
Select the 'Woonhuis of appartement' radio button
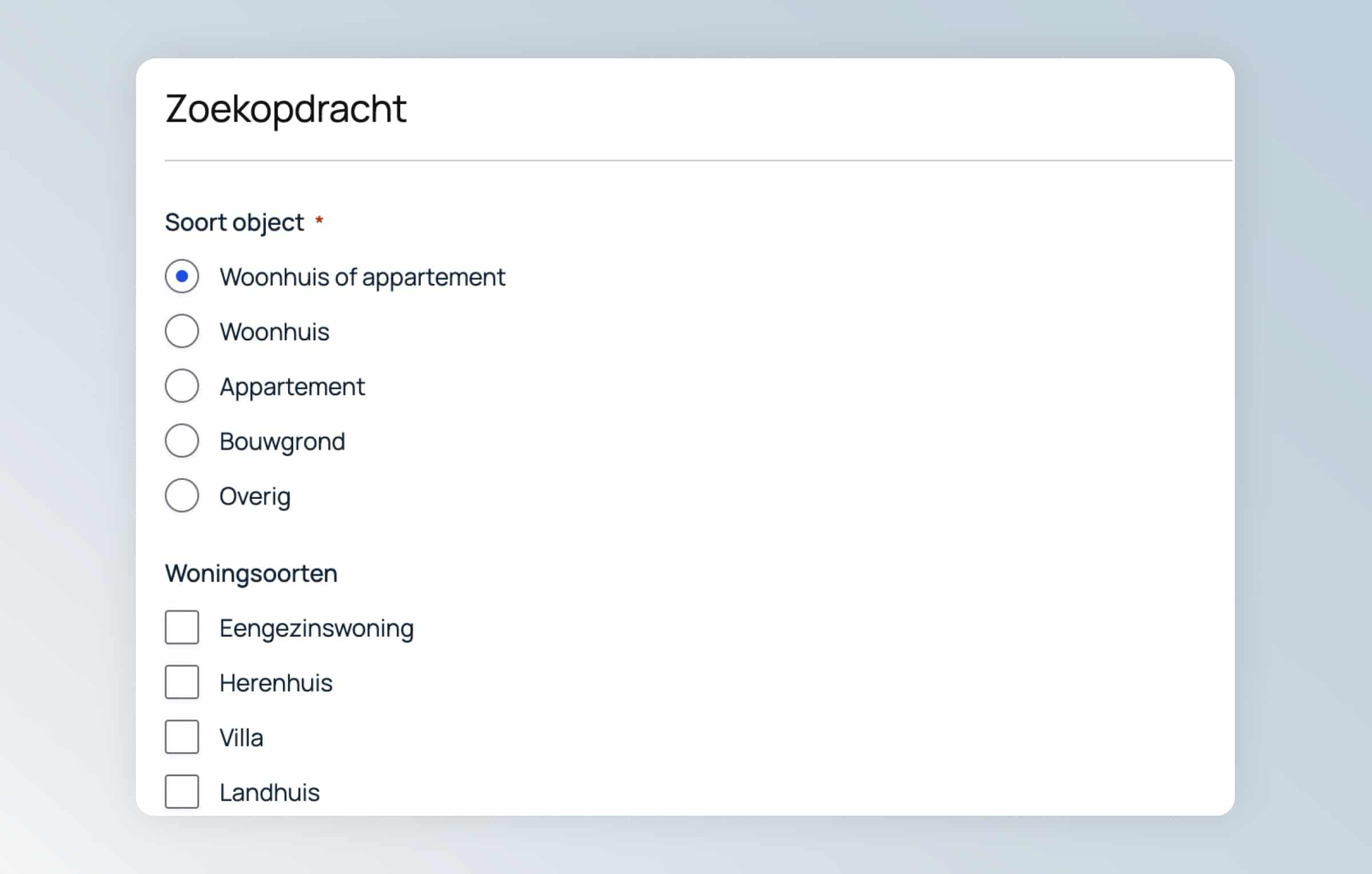pyautogui.click(x=182, y=277)
